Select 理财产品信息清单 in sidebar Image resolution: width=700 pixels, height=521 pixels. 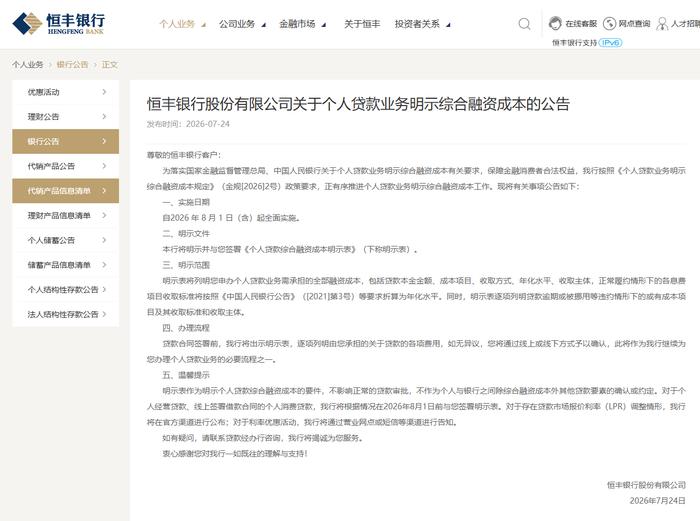pyautogui.click(x=66, y=215)
